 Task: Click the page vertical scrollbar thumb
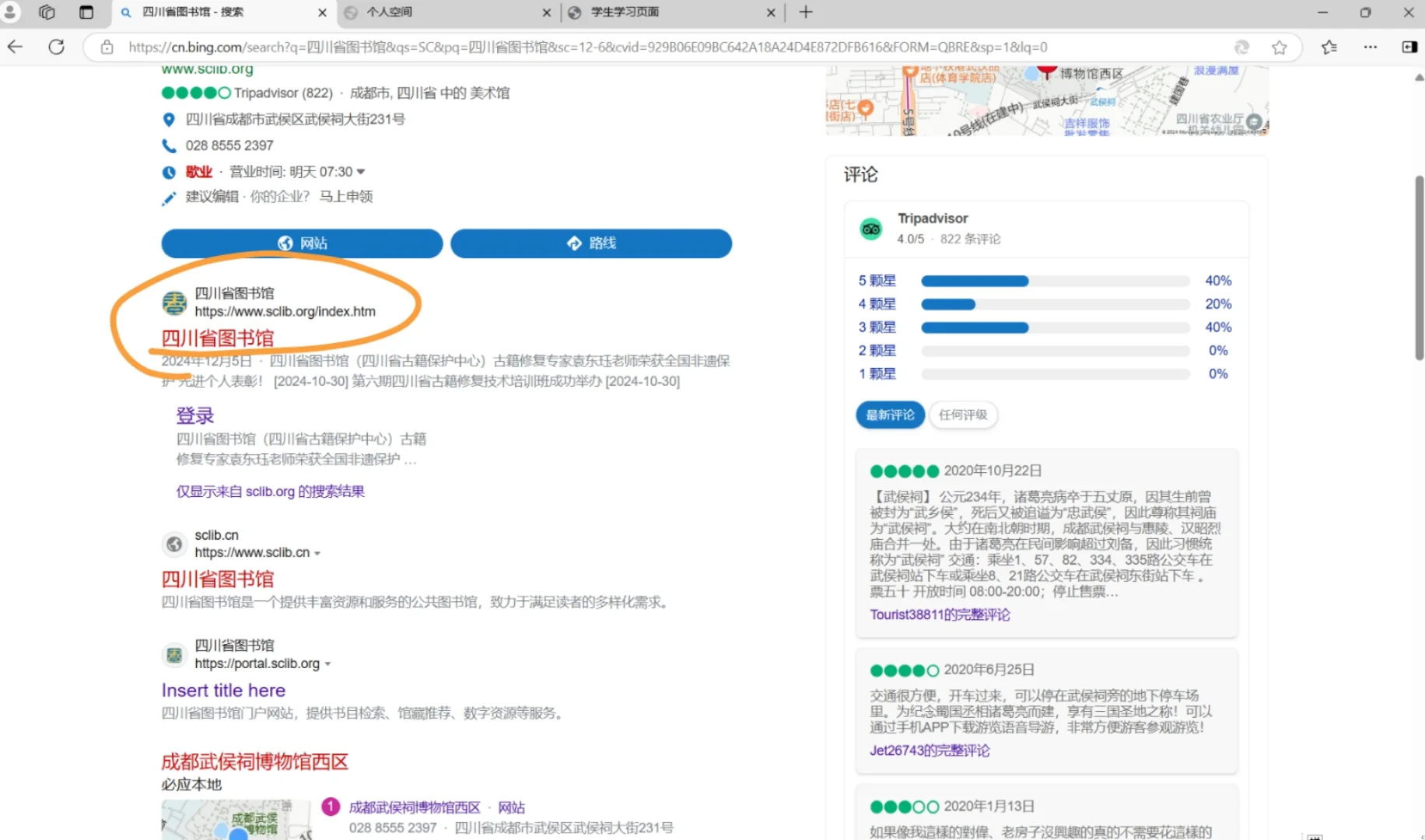(1419, 268)
